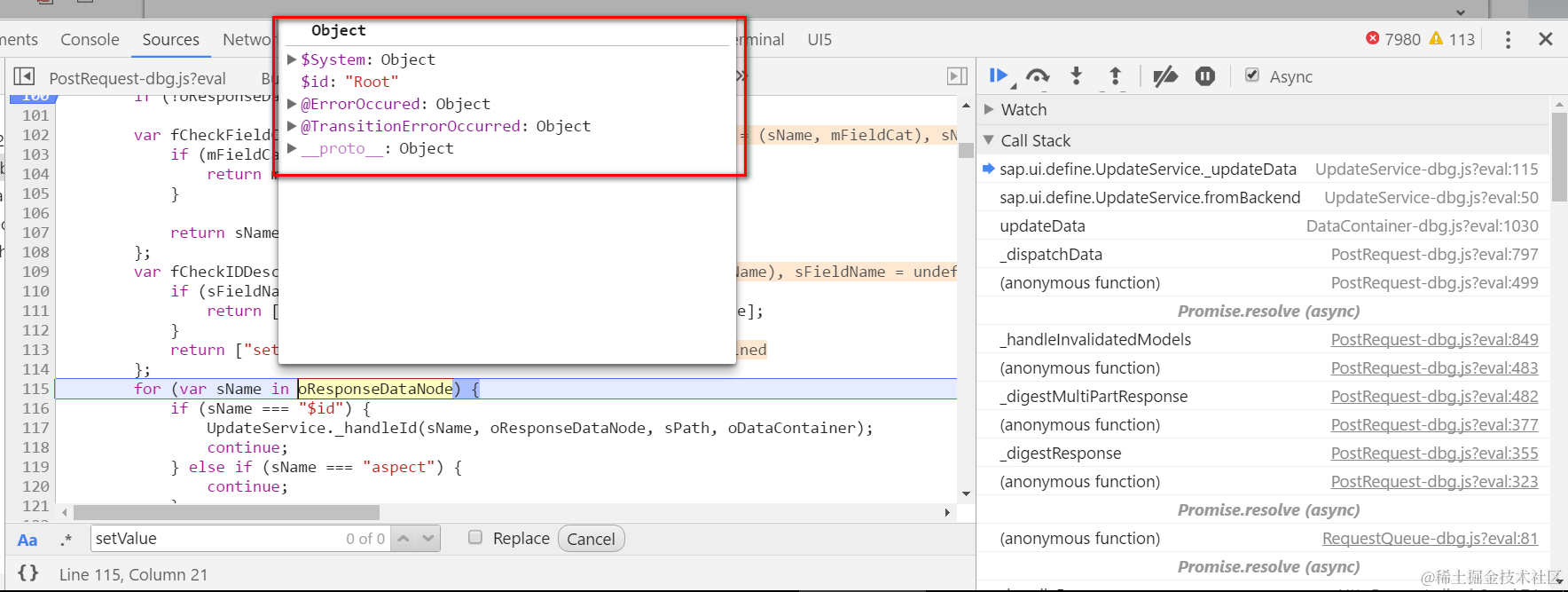Click line number 120 in gutter
The width and height of the screenshot is (1568, 592).
click(x=35, y=486)
